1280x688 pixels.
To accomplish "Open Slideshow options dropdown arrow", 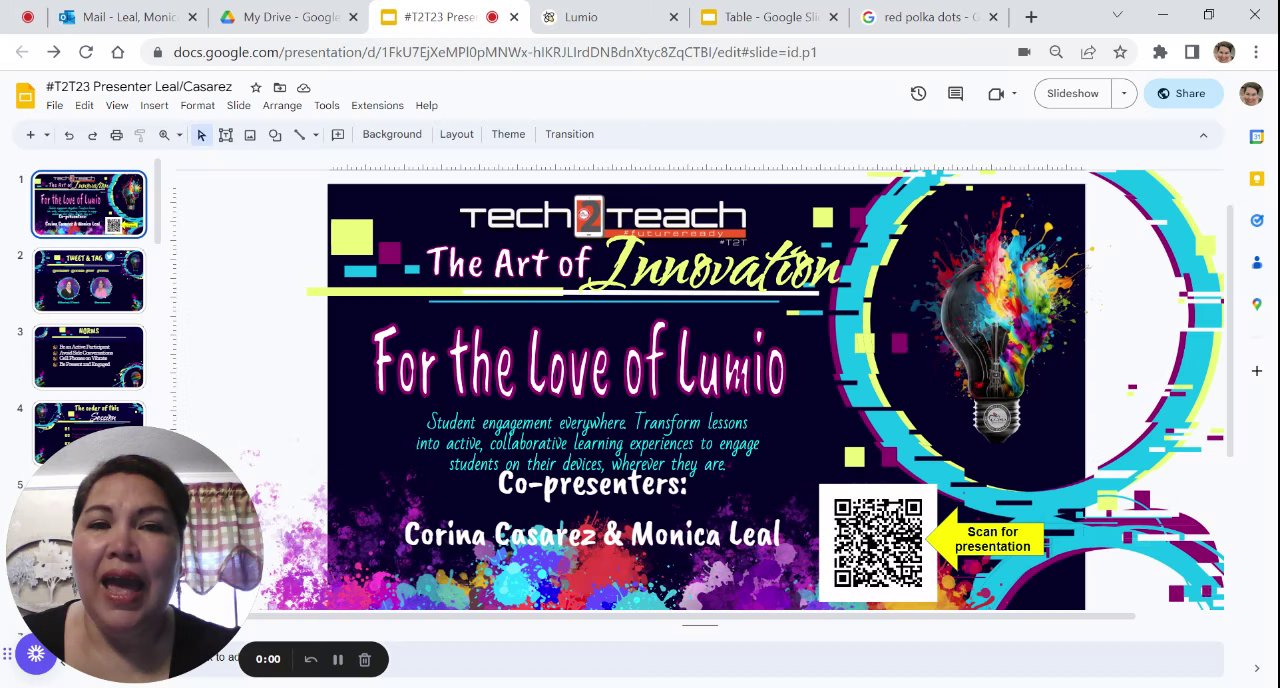I will [1124, 93].
